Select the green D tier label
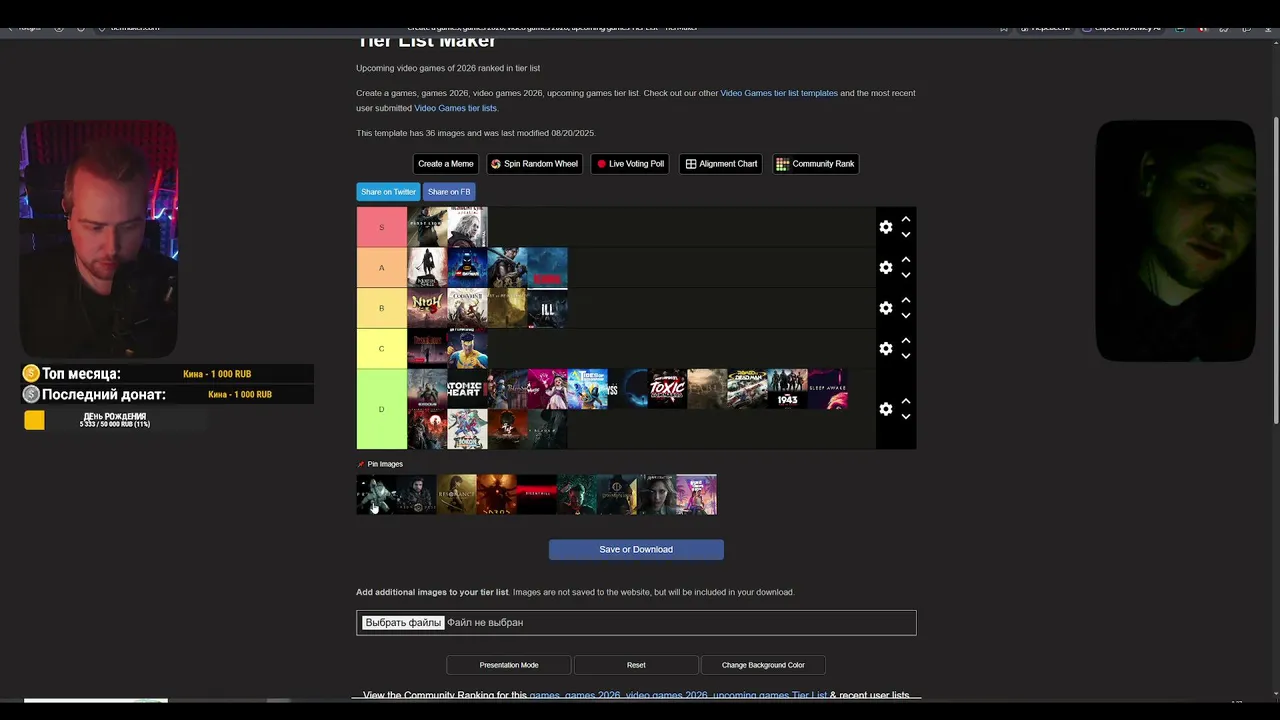Image resolution: width=1280 pixels, height=720 pixels. pos(382,409)
